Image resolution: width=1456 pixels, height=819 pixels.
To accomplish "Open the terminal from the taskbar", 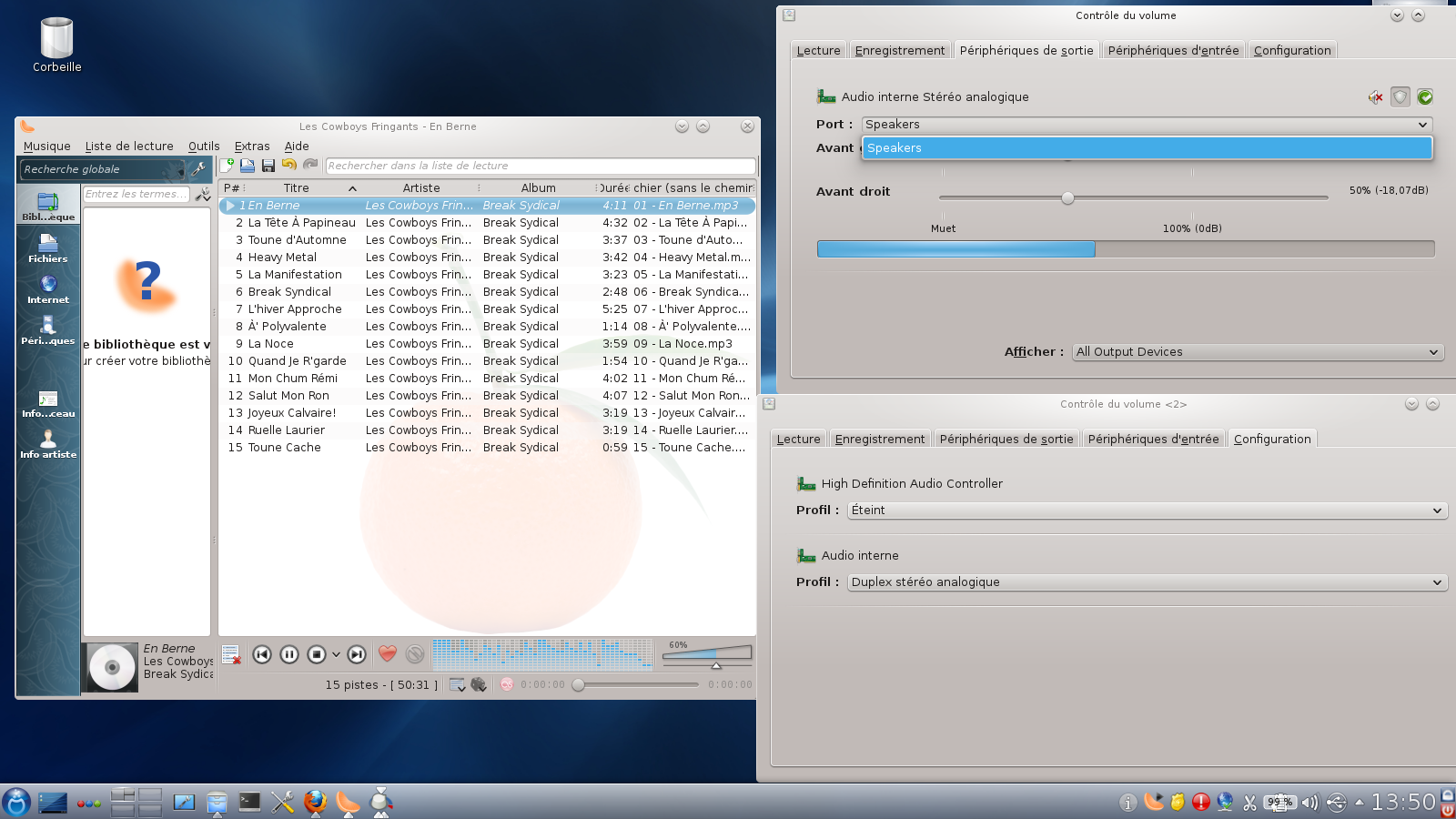I will tap(249, 802).
